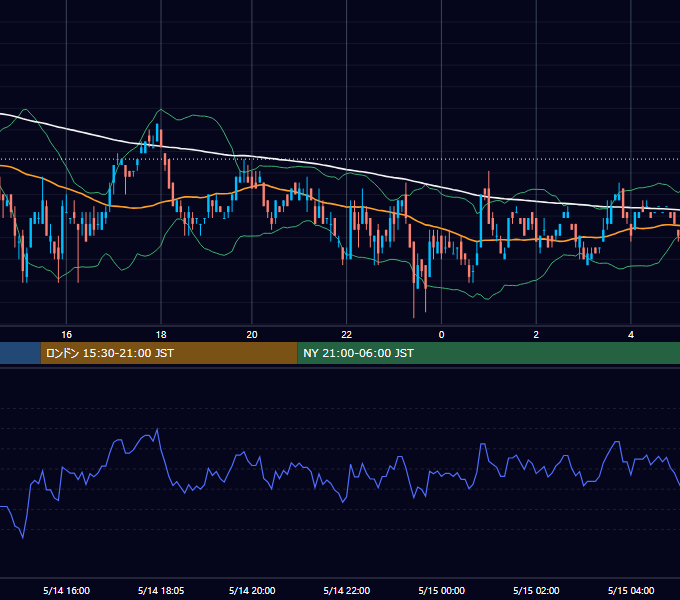Select the blue session segment left of ロンドン

click(x=20, y=353)
